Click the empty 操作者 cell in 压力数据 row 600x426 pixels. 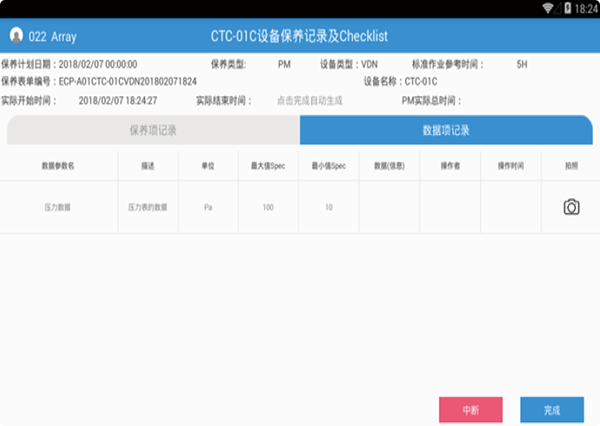[x=450, y=207]
